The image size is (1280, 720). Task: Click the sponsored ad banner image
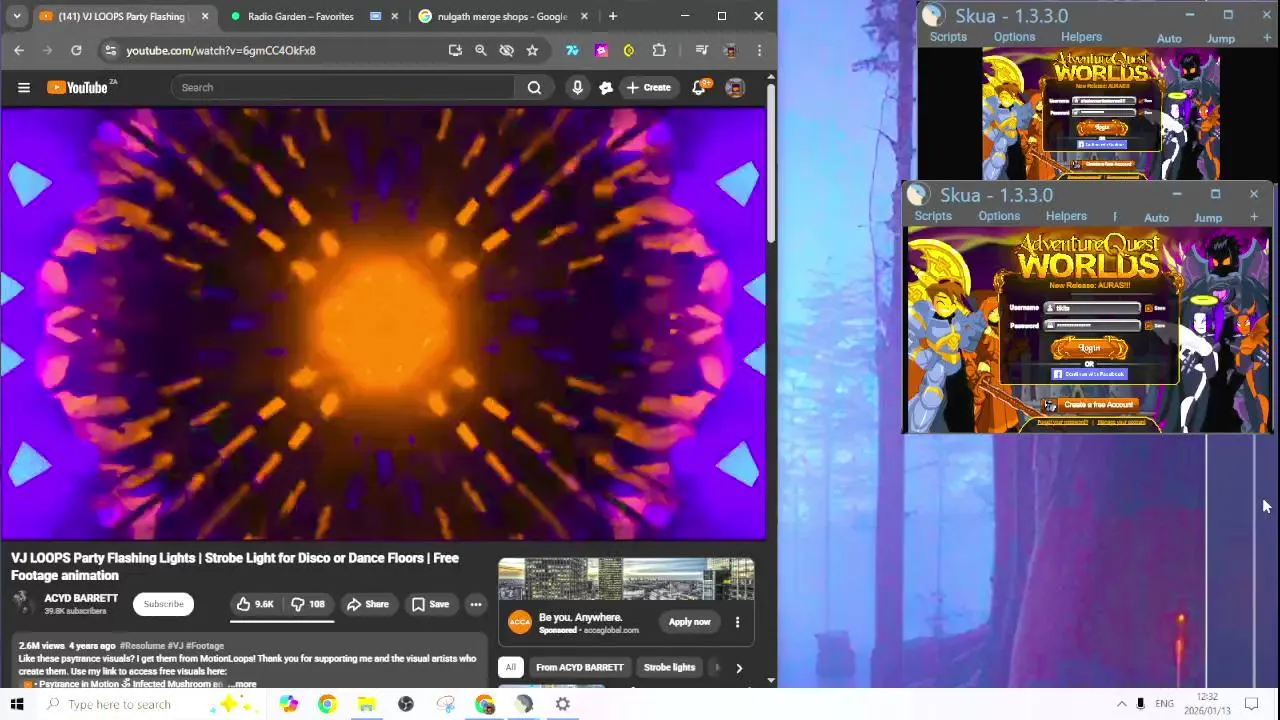tap(626, 580)
